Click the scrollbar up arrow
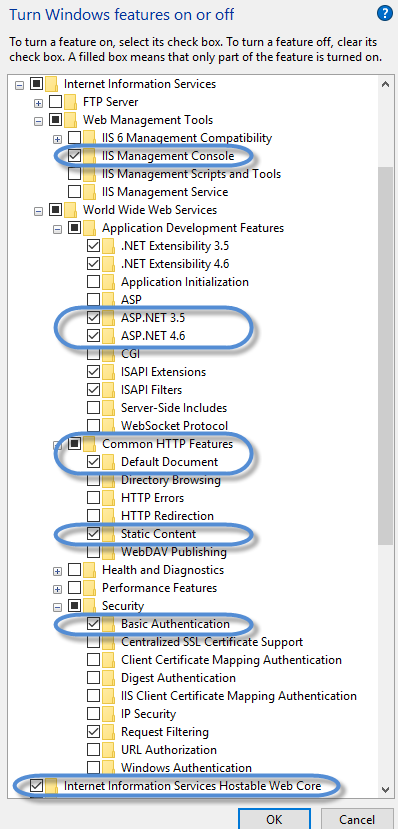Viewport: 398px width, 829px height. [385, 85]
